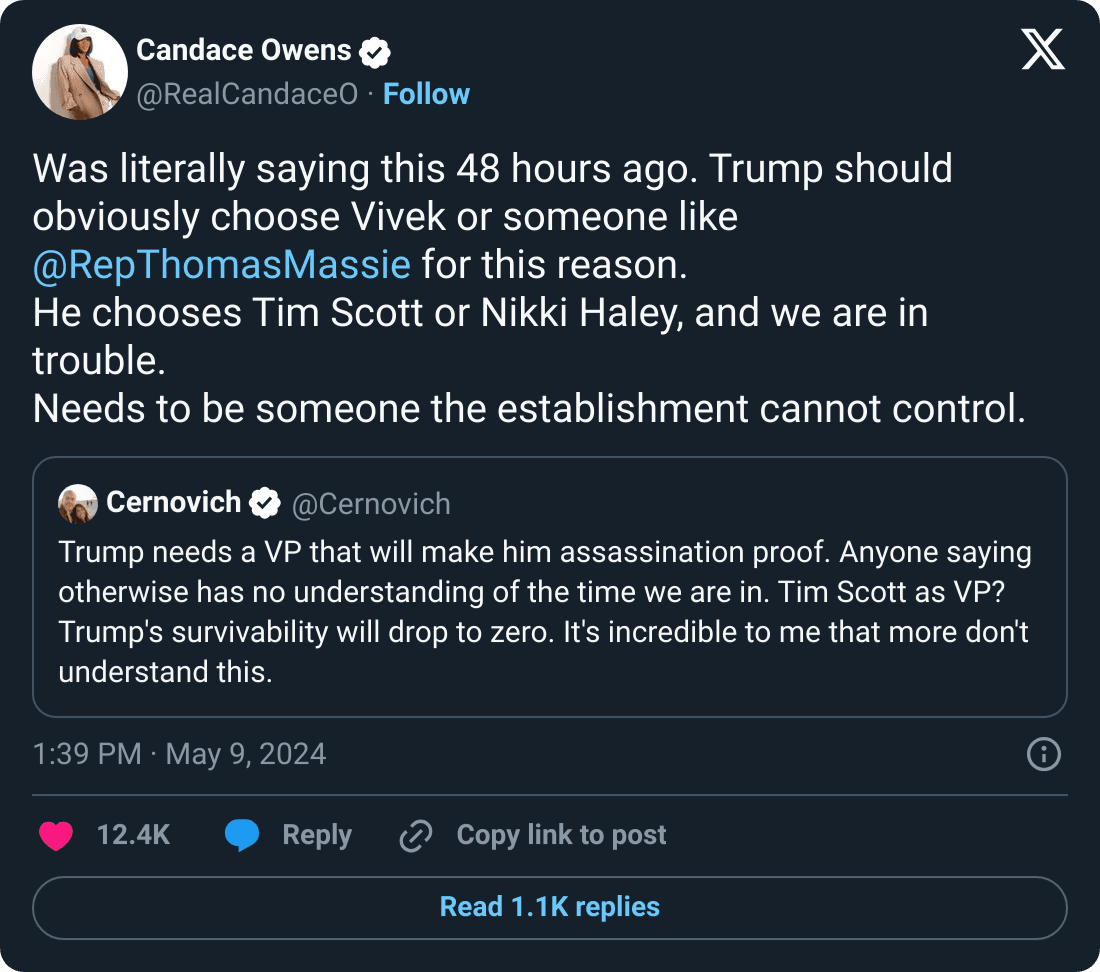Click the copy link chain icon
1100x972 pixels.
click(x=416, y=835)
